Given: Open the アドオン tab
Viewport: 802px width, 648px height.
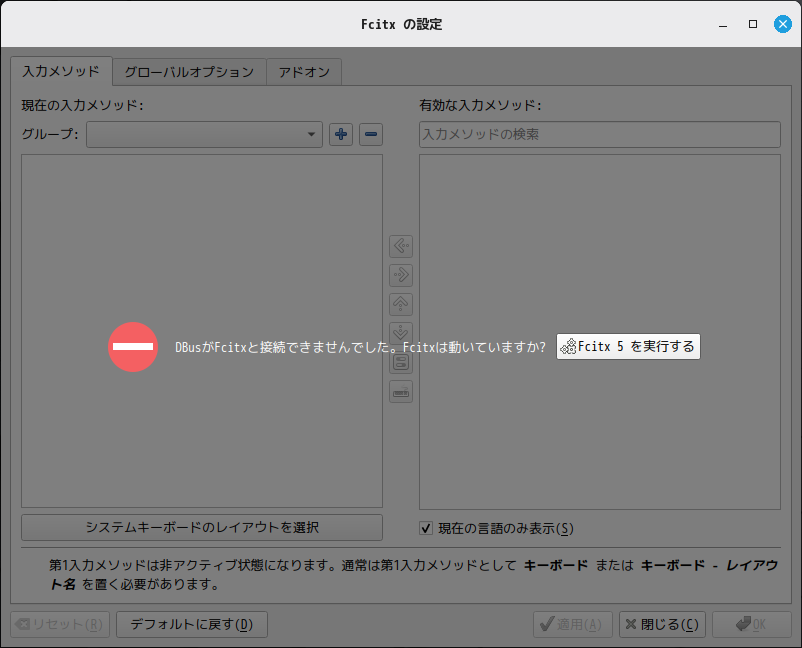Looking at the screenshot, I should pyautogui.click(x=304, y=72).
